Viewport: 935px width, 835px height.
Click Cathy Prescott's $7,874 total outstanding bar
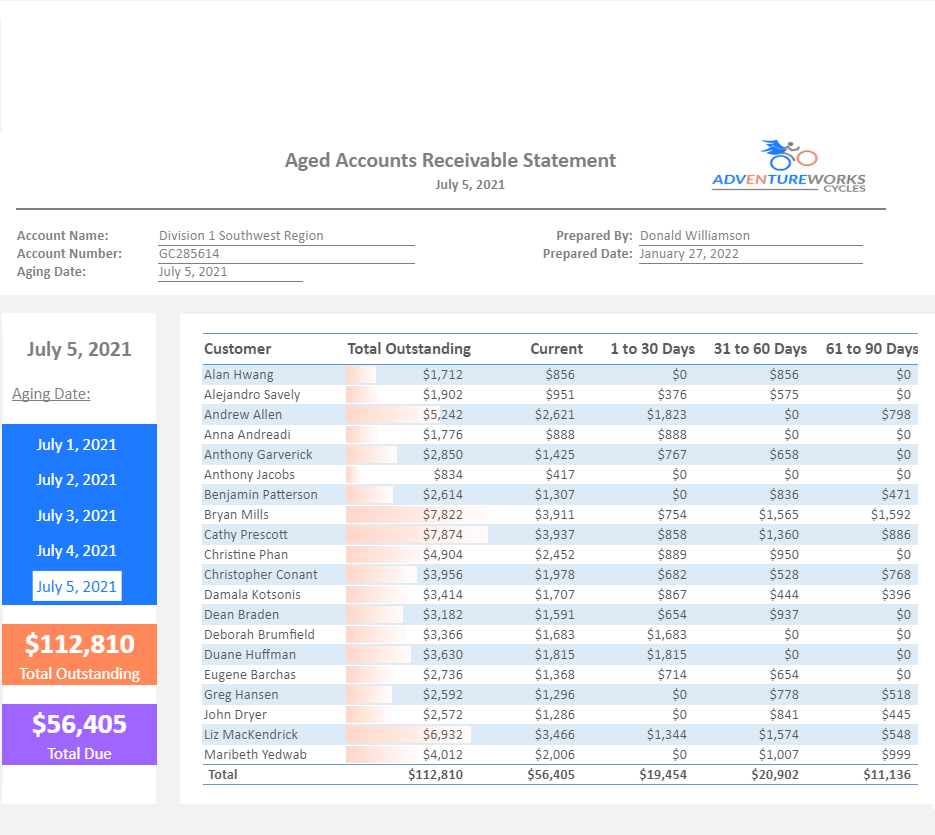(x=417, y=534)
